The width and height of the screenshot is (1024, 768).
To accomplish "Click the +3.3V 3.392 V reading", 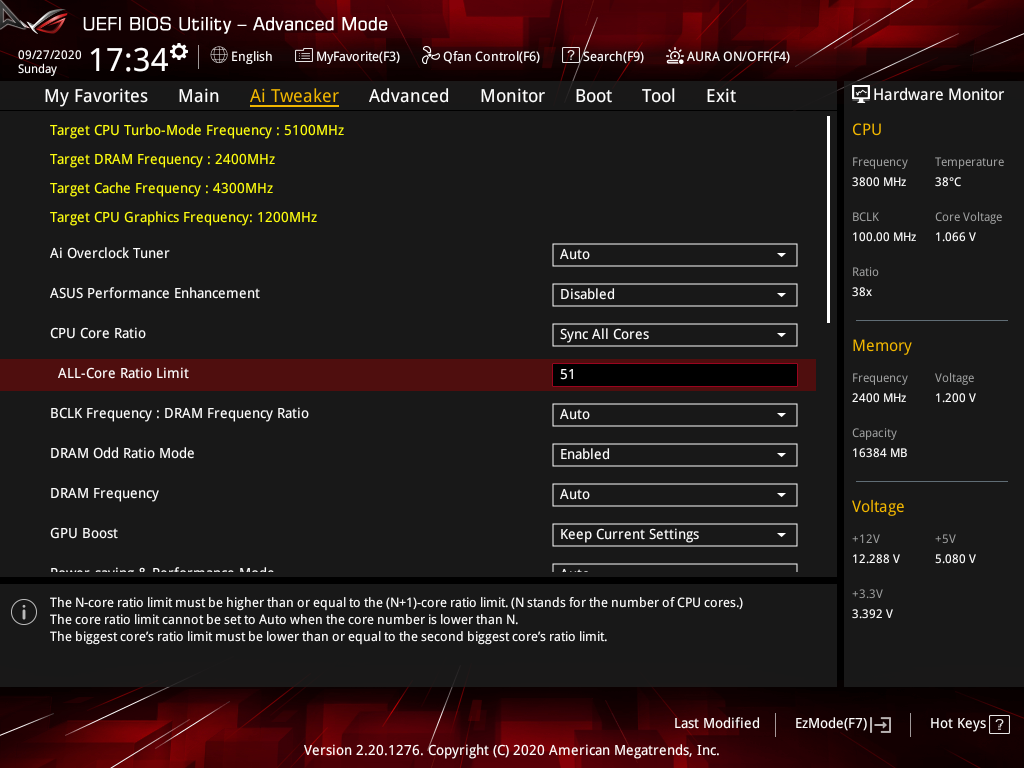I will tap(872, 614).
